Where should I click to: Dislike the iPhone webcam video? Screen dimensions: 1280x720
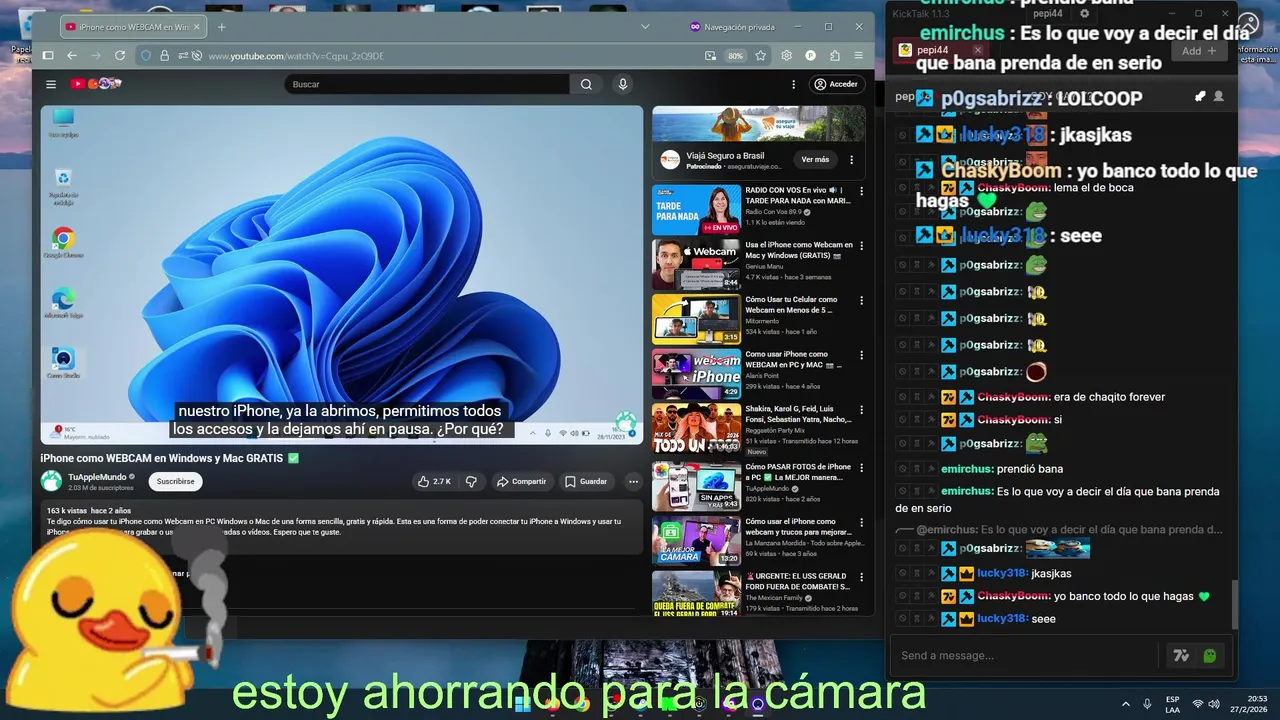471,481
